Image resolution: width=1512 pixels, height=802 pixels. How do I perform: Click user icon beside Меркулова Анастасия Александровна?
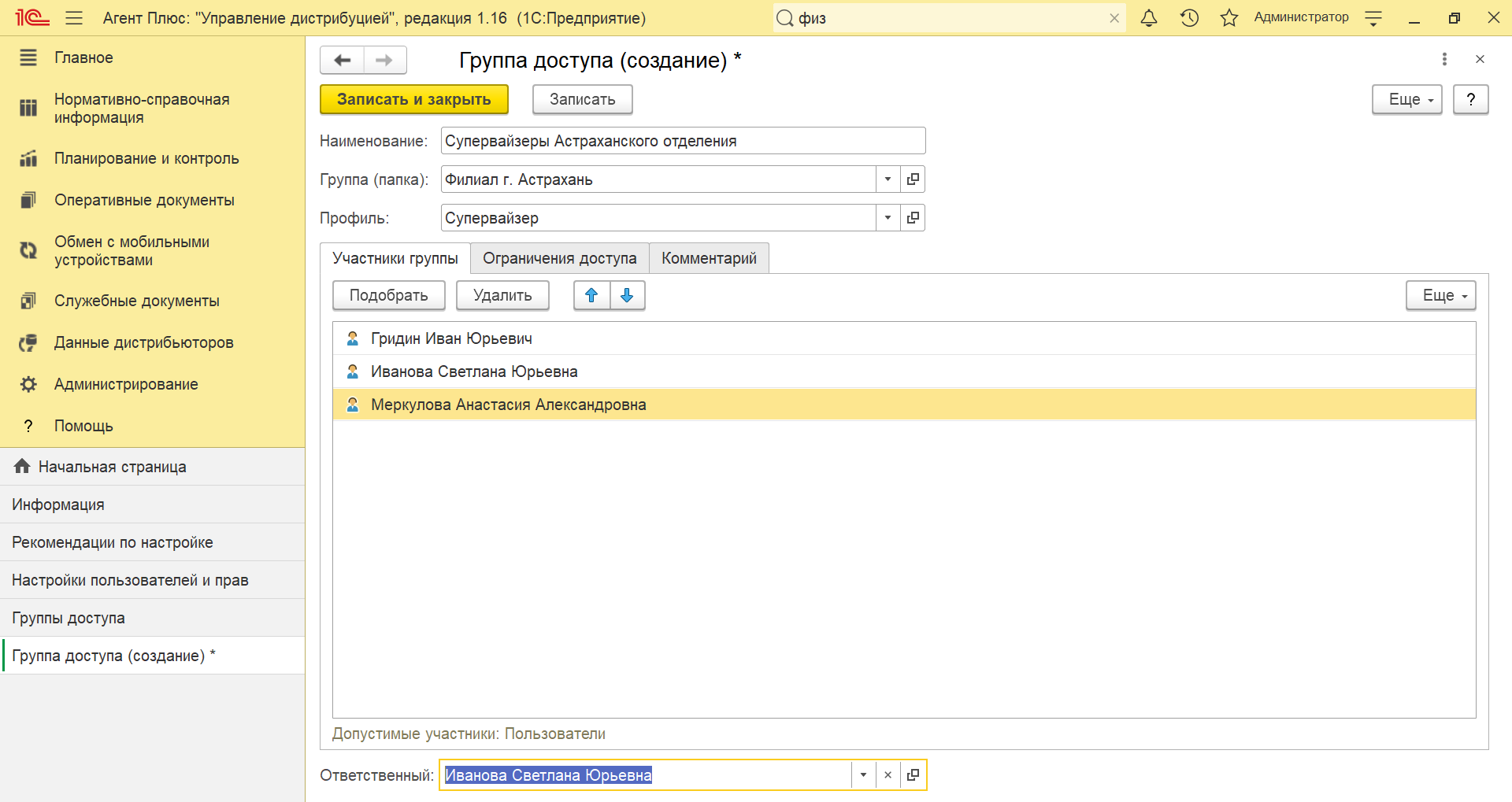(x=353, y=405)
